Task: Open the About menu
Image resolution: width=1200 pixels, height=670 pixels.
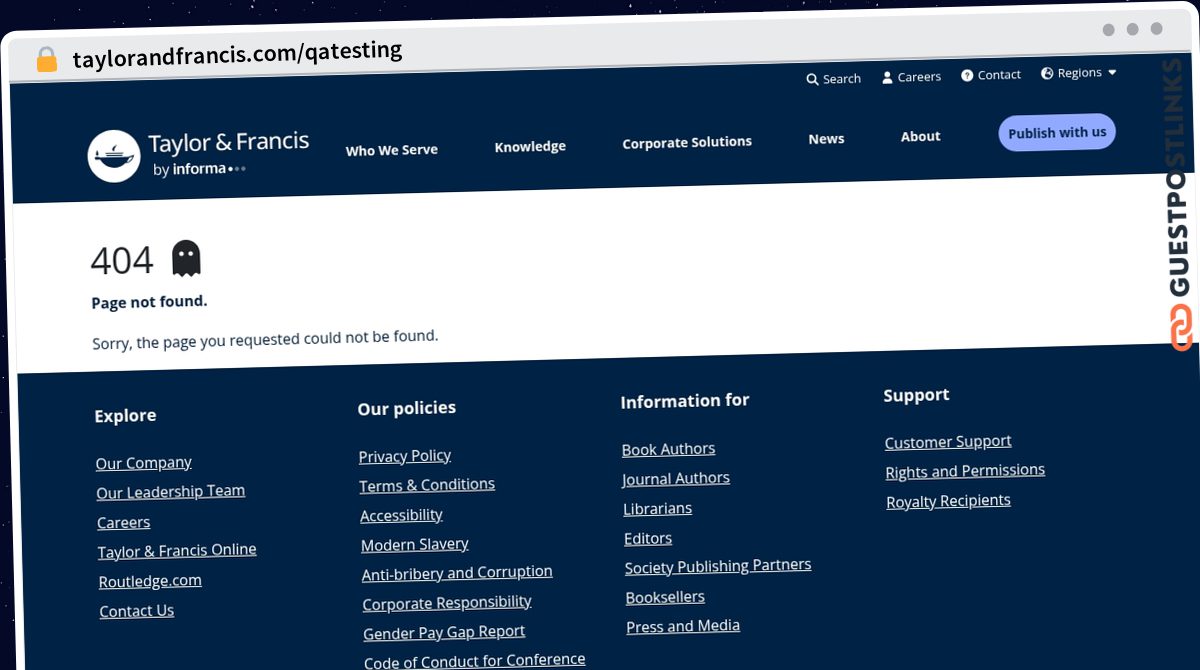Action: tap(920, 136)
